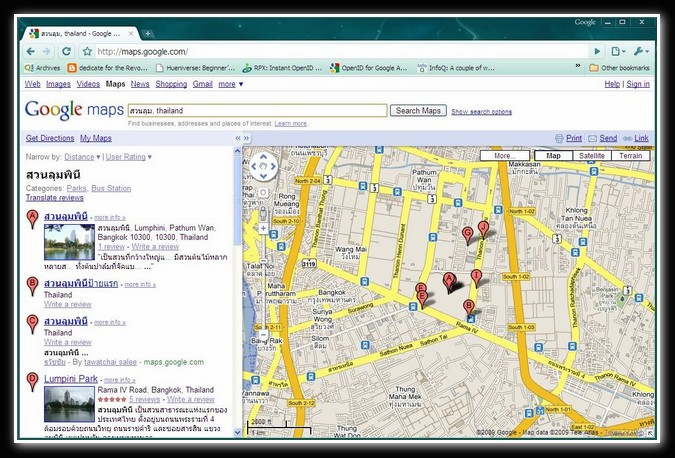Click the Print link with printer icon
This screenshot has width=675, height=458.
click(568, 138)
